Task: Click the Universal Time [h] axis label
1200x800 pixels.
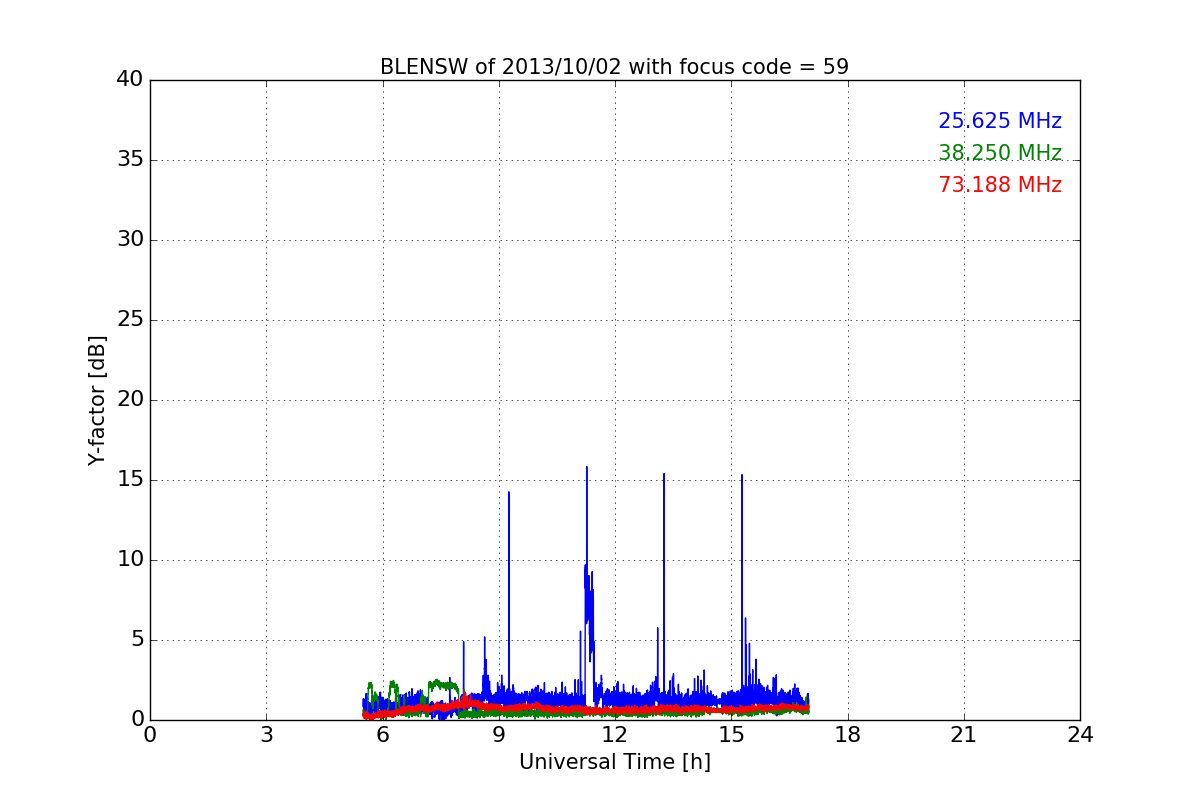Action: [614, 762]
